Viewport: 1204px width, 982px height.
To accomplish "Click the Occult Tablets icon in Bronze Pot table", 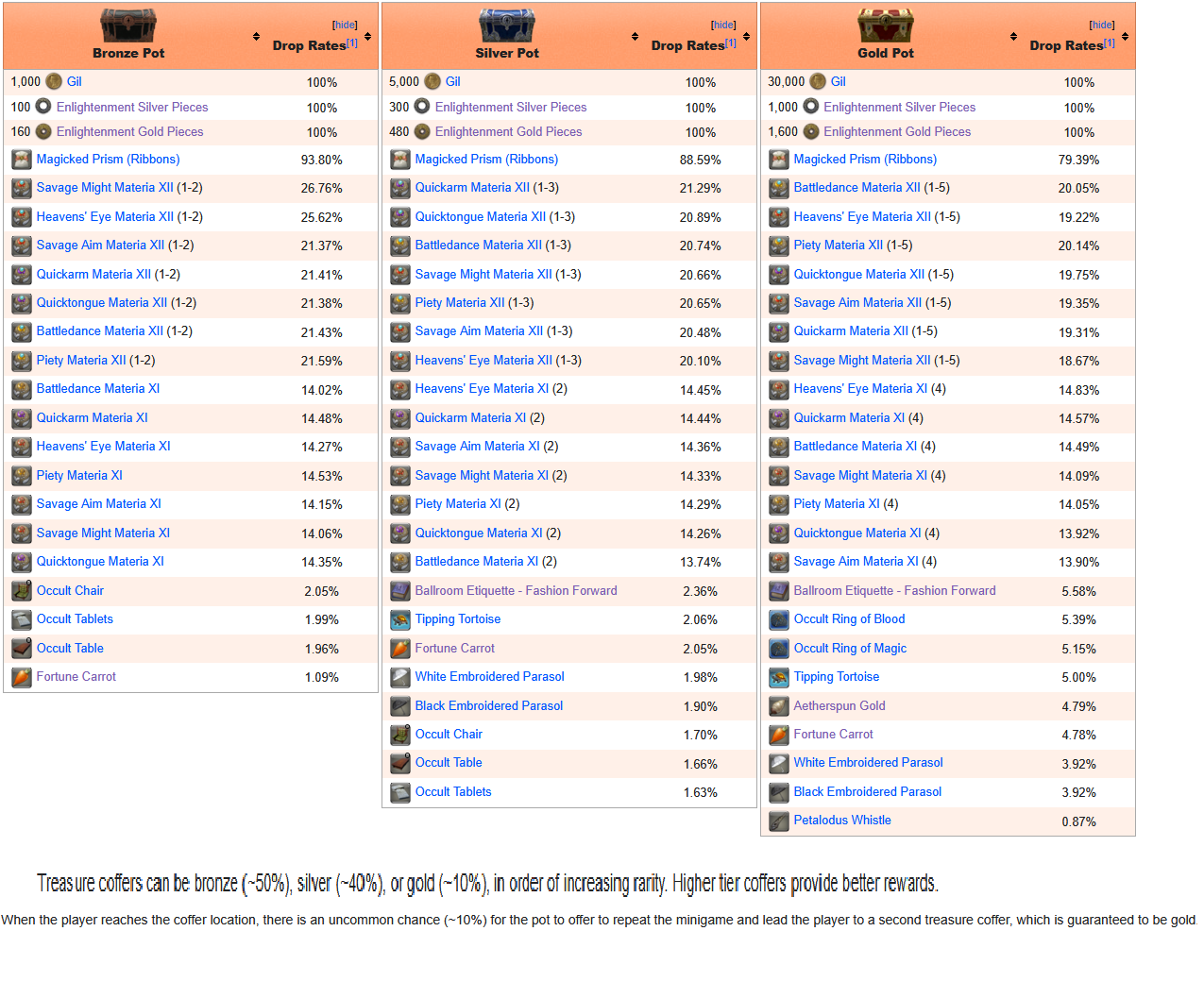I will (x=22, y=619).
